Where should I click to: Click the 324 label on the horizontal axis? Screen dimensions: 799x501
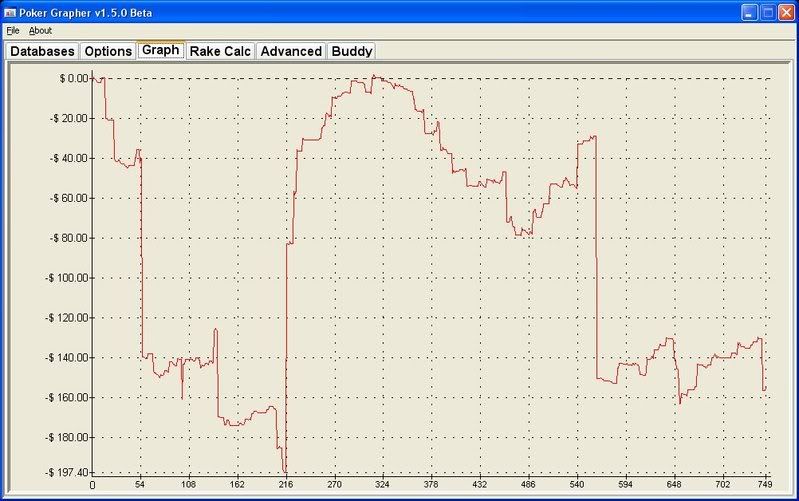[x=382, y=485]
